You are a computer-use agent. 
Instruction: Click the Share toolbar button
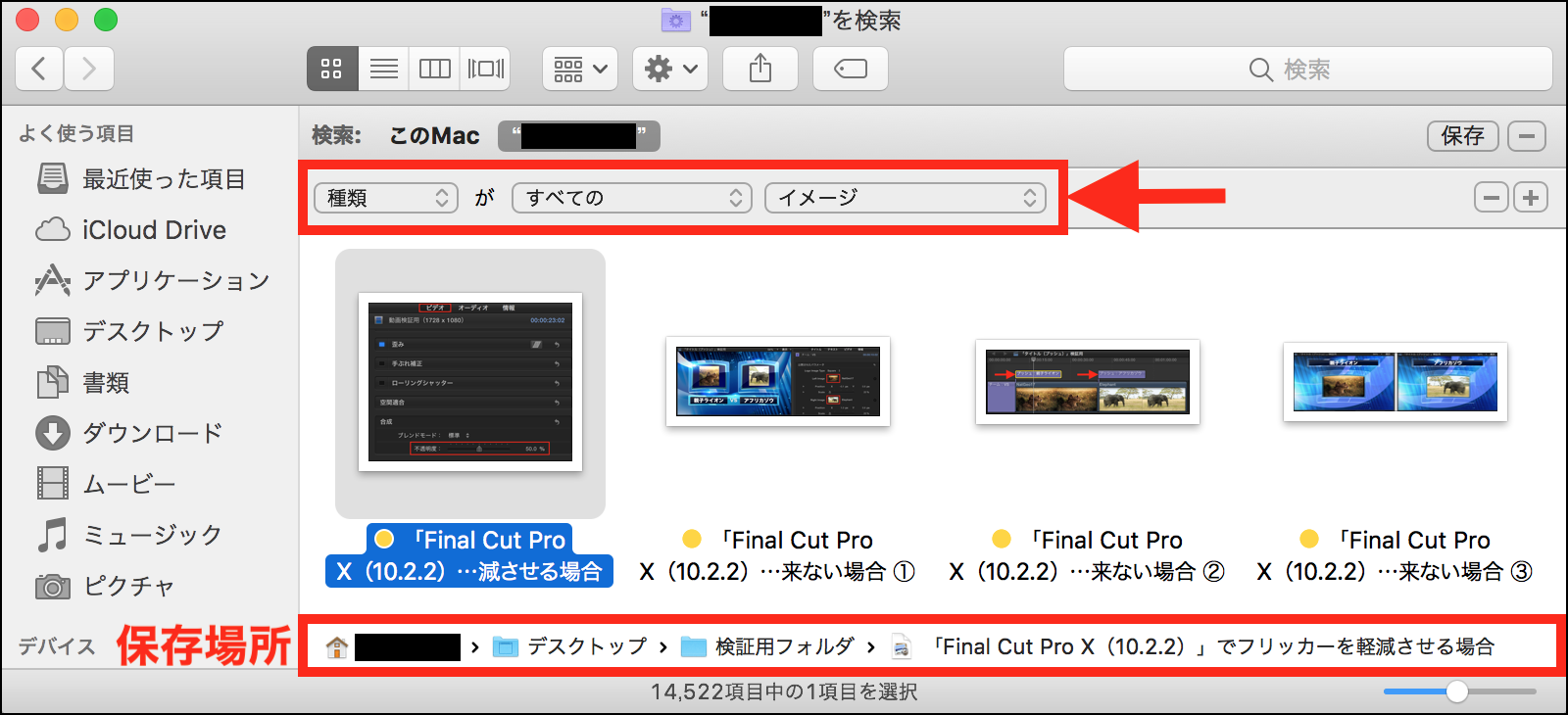tap(760, 69)
